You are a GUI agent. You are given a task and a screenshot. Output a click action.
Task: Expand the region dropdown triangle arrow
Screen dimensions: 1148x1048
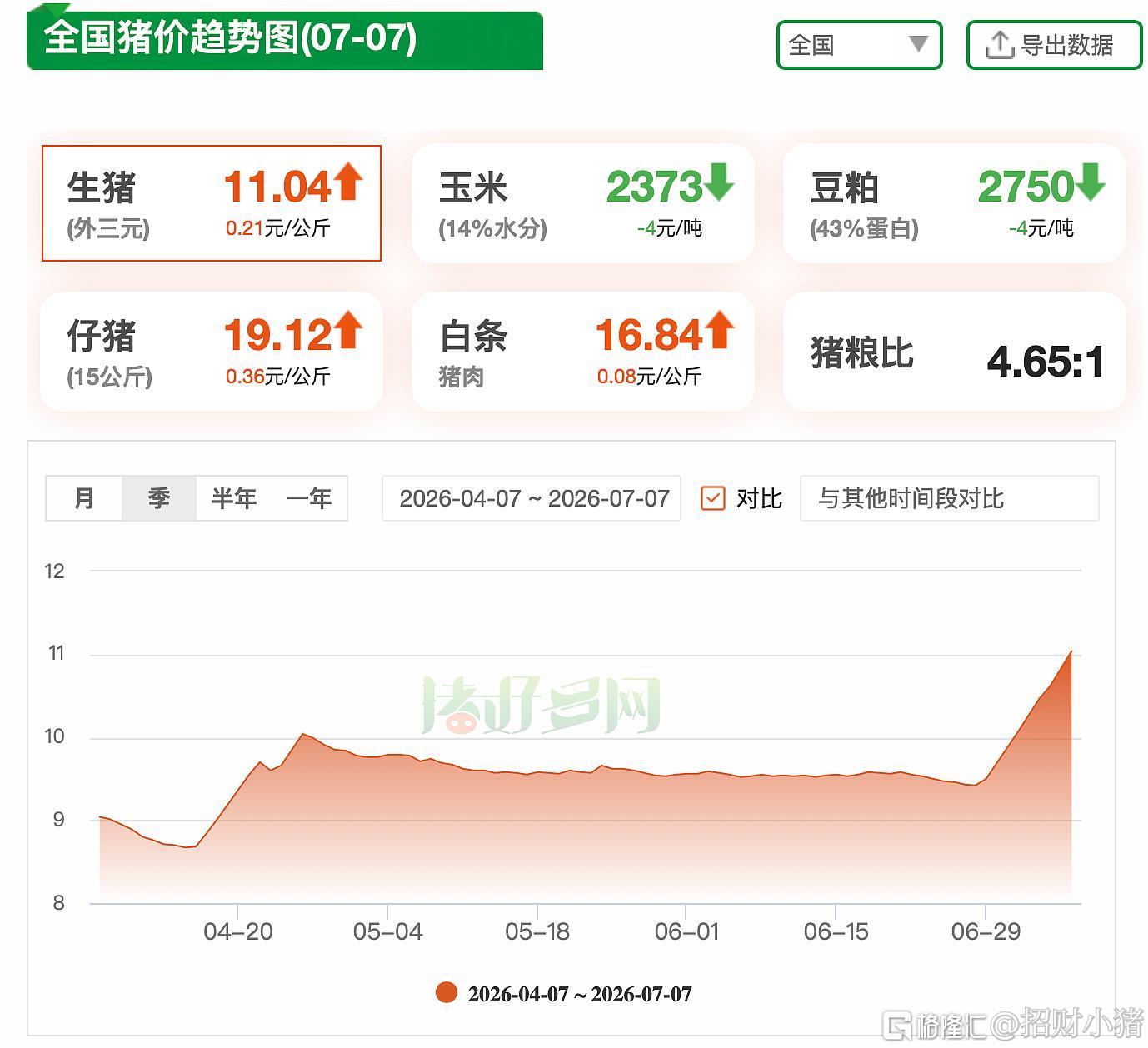point(918,44)
